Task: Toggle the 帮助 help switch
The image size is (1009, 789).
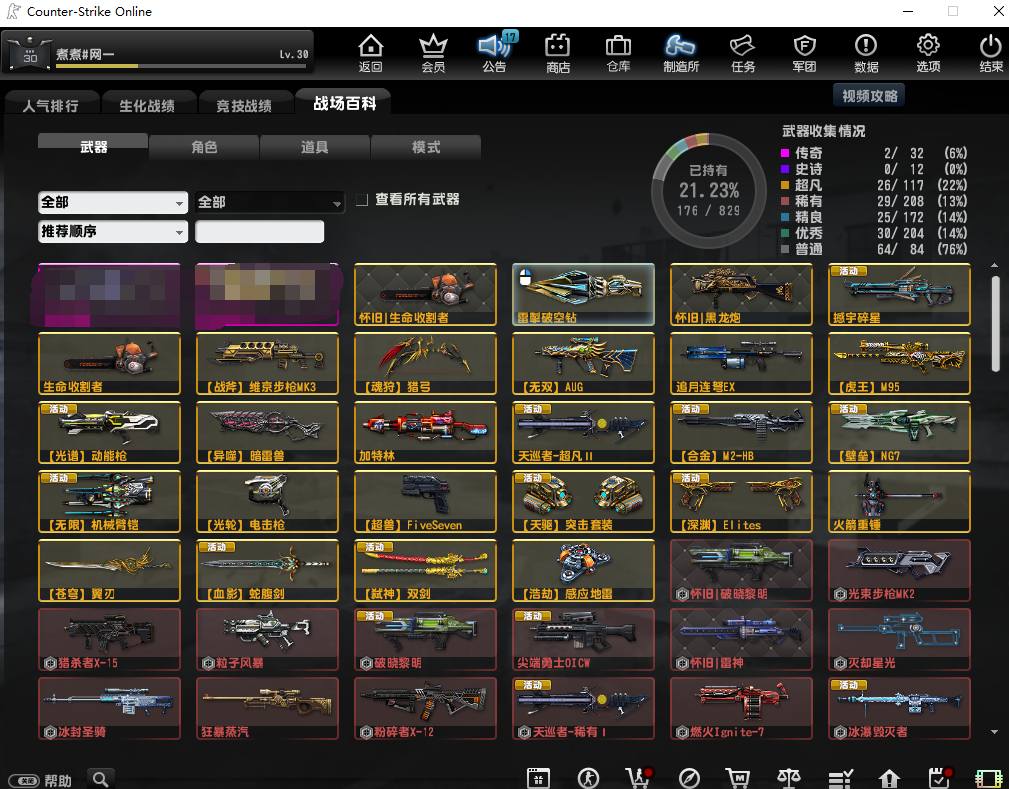Action: [x=26, y=781]
